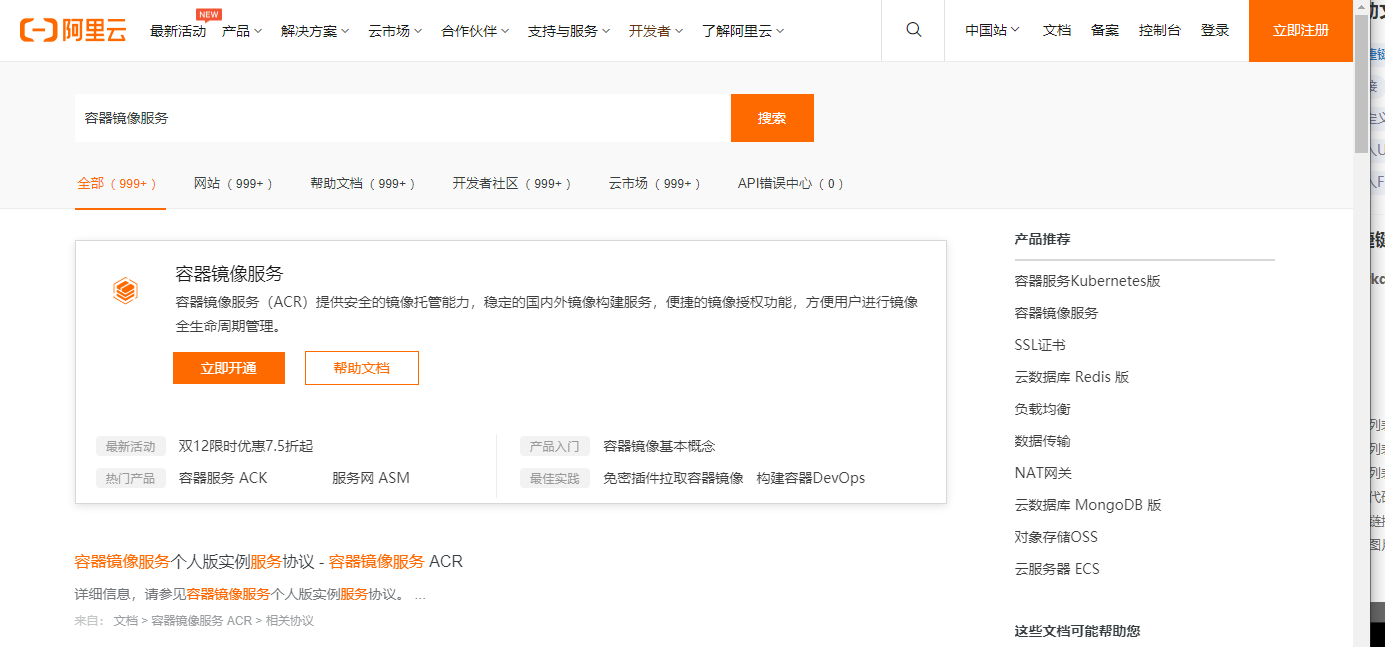Click the 容器镜像服务 product cube icon

click(125, 291)
